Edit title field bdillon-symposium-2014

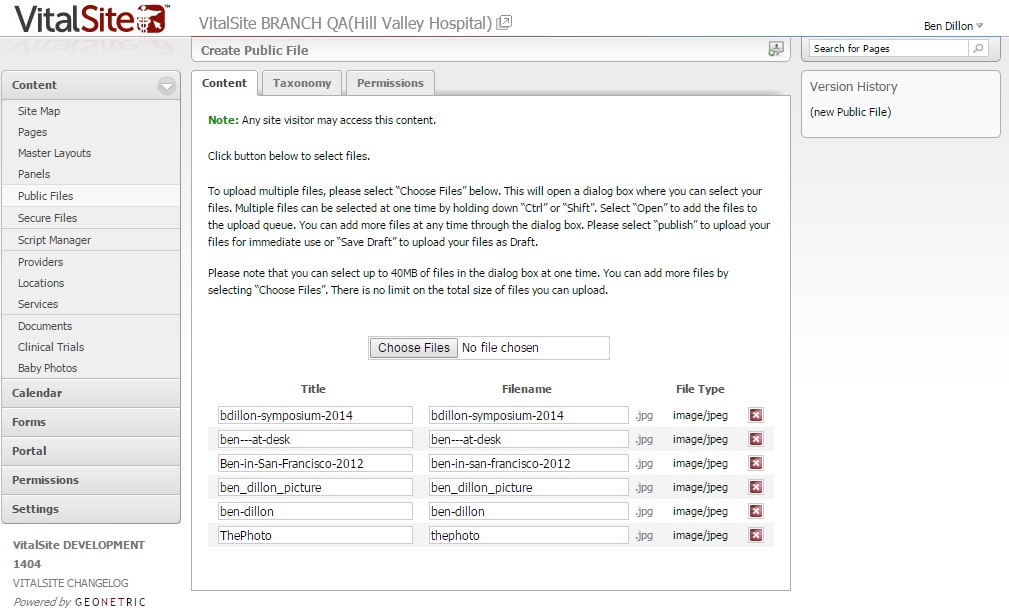coord(315,415)
